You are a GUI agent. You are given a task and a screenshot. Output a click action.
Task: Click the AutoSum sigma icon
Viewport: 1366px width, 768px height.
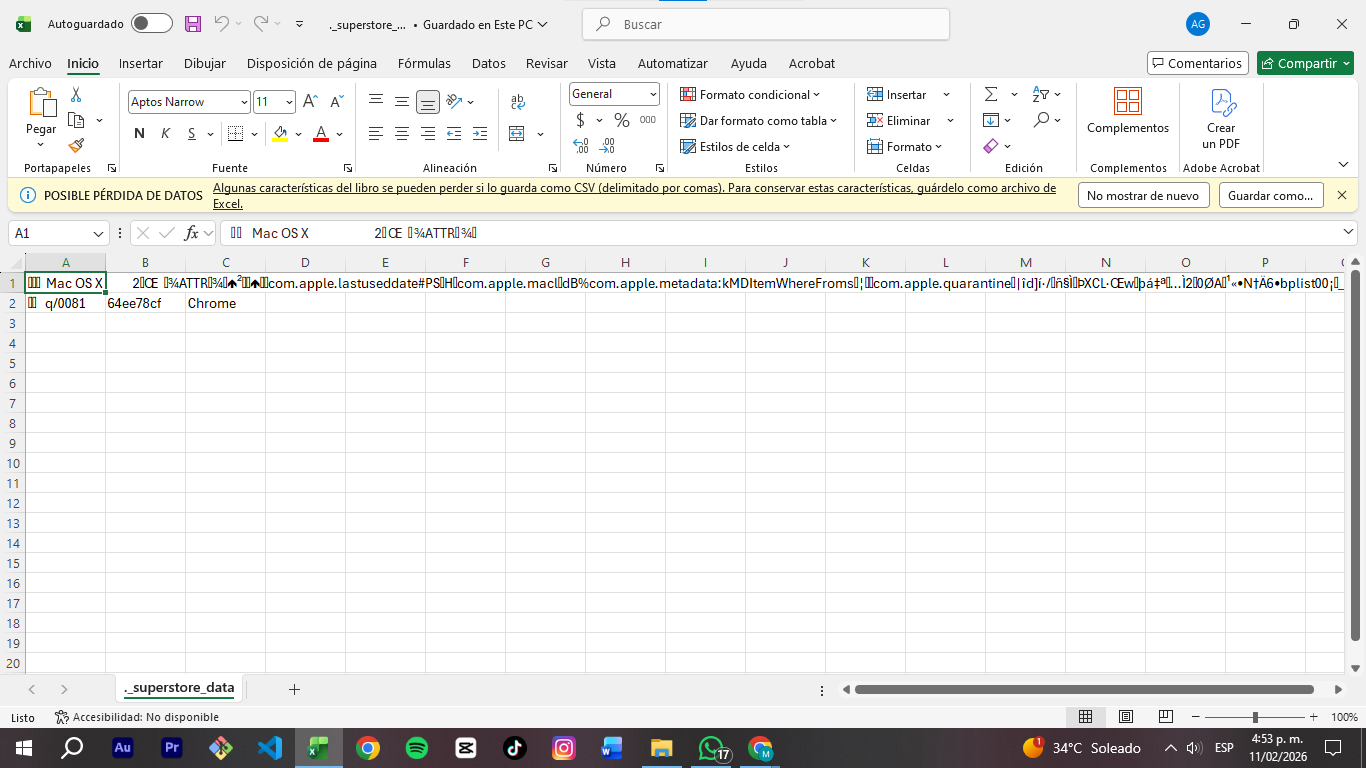point(991,94)
